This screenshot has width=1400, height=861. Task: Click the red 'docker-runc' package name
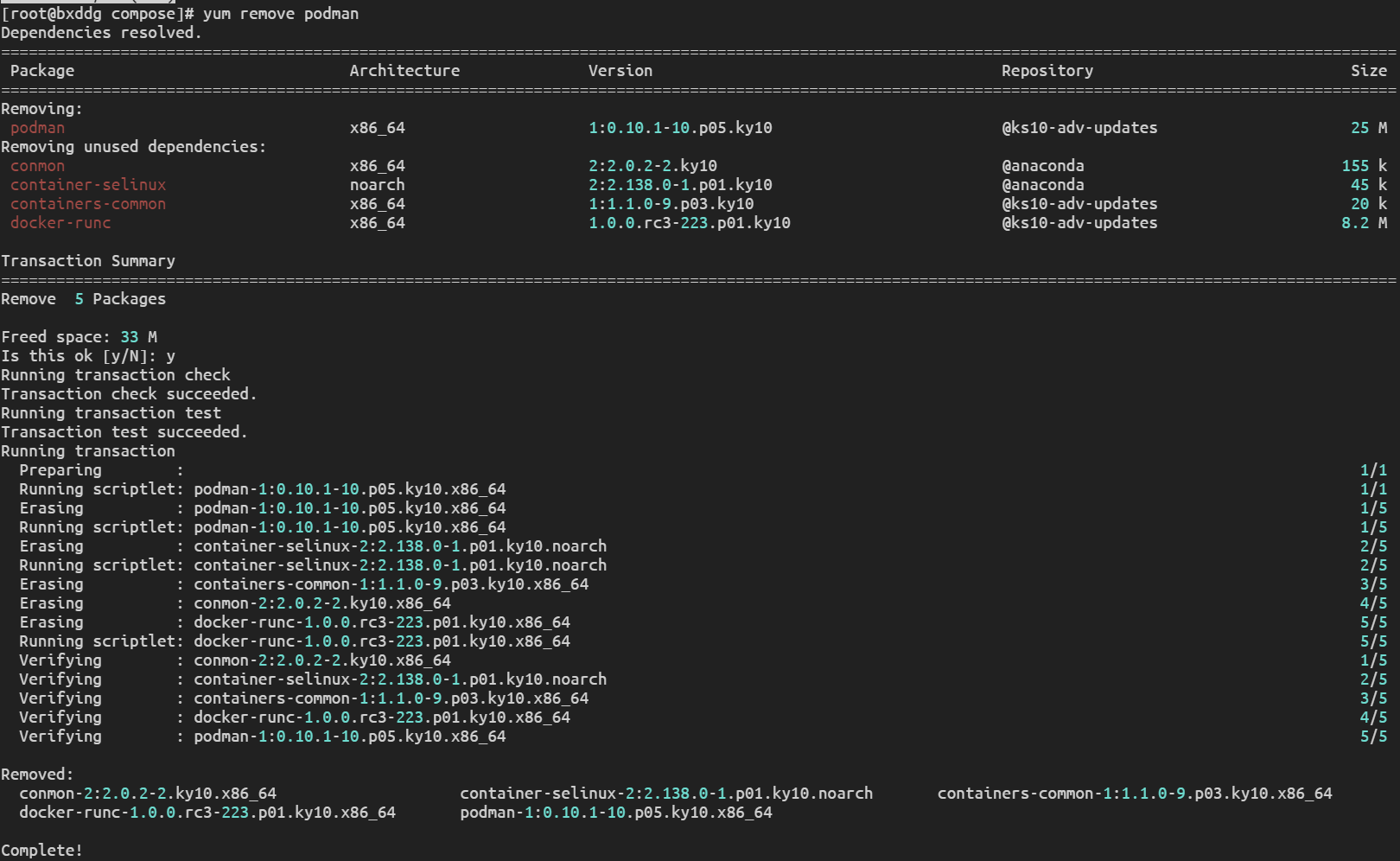click(60, 223)
